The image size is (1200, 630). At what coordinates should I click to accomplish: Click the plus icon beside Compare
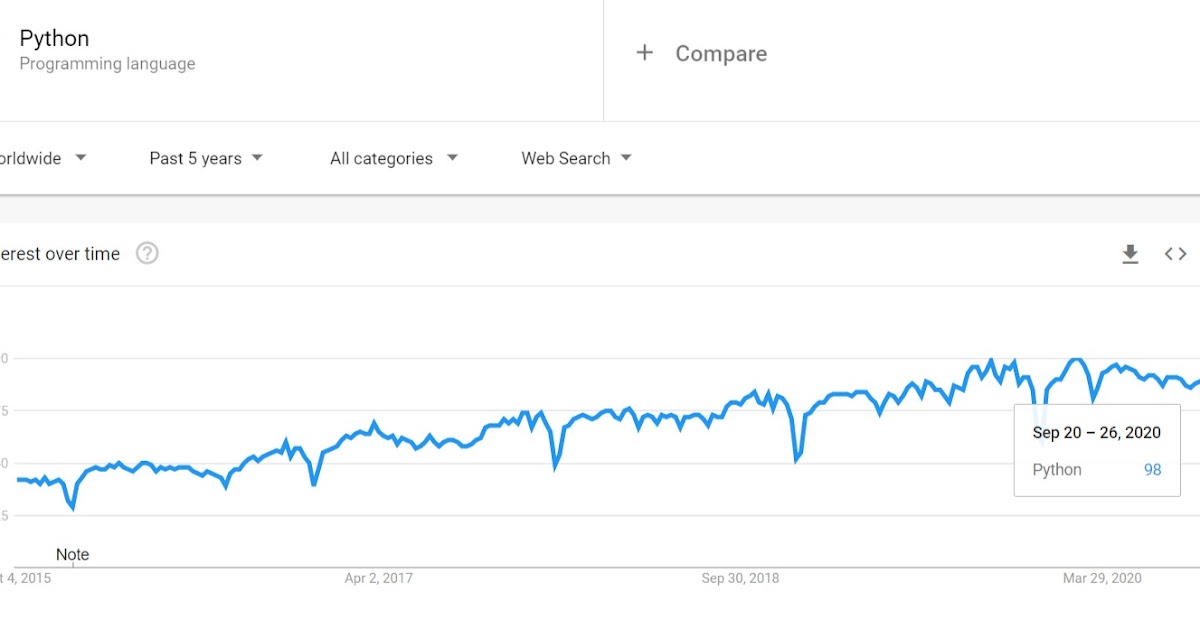645,53
